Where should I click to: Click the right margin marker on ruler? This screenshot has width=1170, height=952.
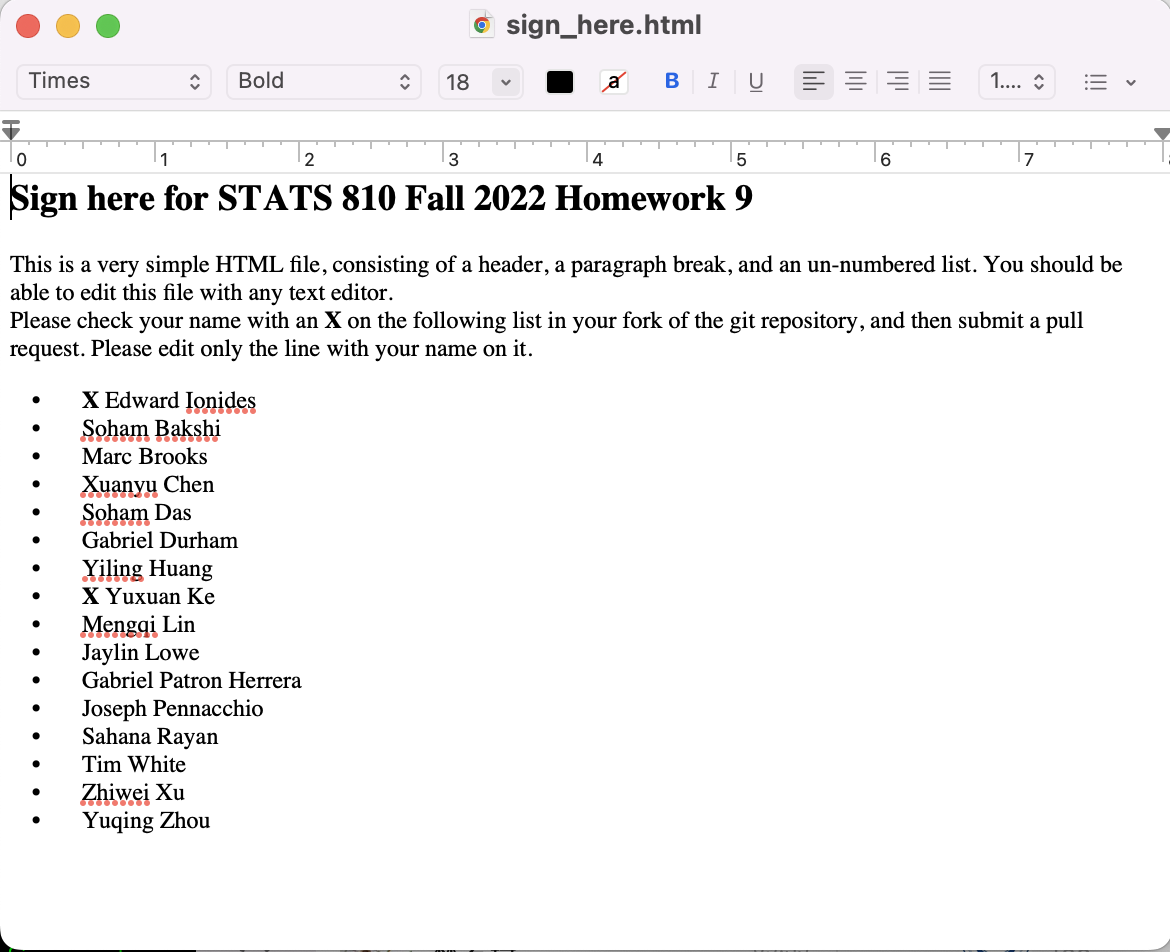[x=1162, y=134]
